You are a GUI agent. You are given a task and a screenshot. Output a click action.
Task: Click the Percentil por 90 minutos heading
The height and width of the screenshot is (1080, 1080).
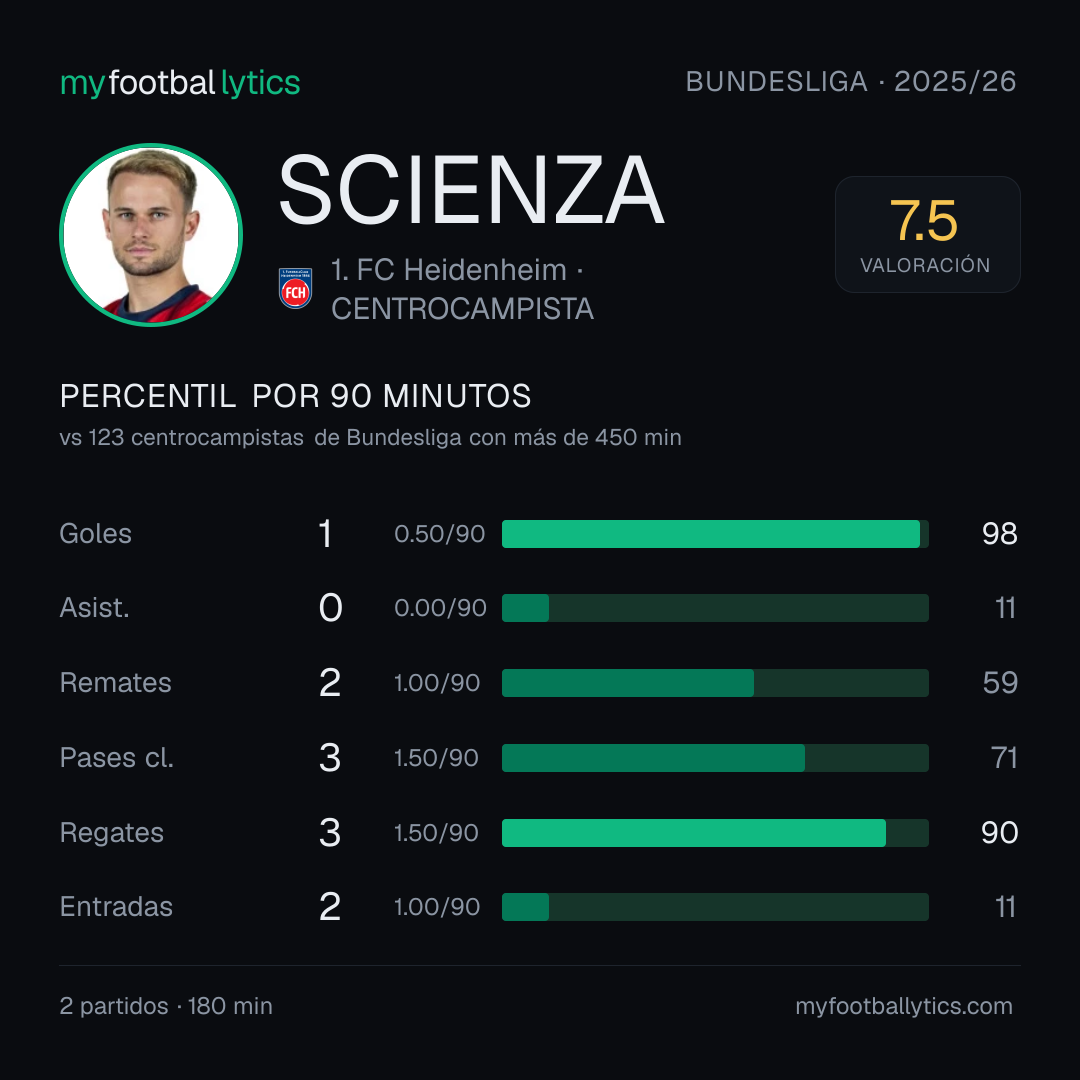pyautogui.click(x=295, y=396)
